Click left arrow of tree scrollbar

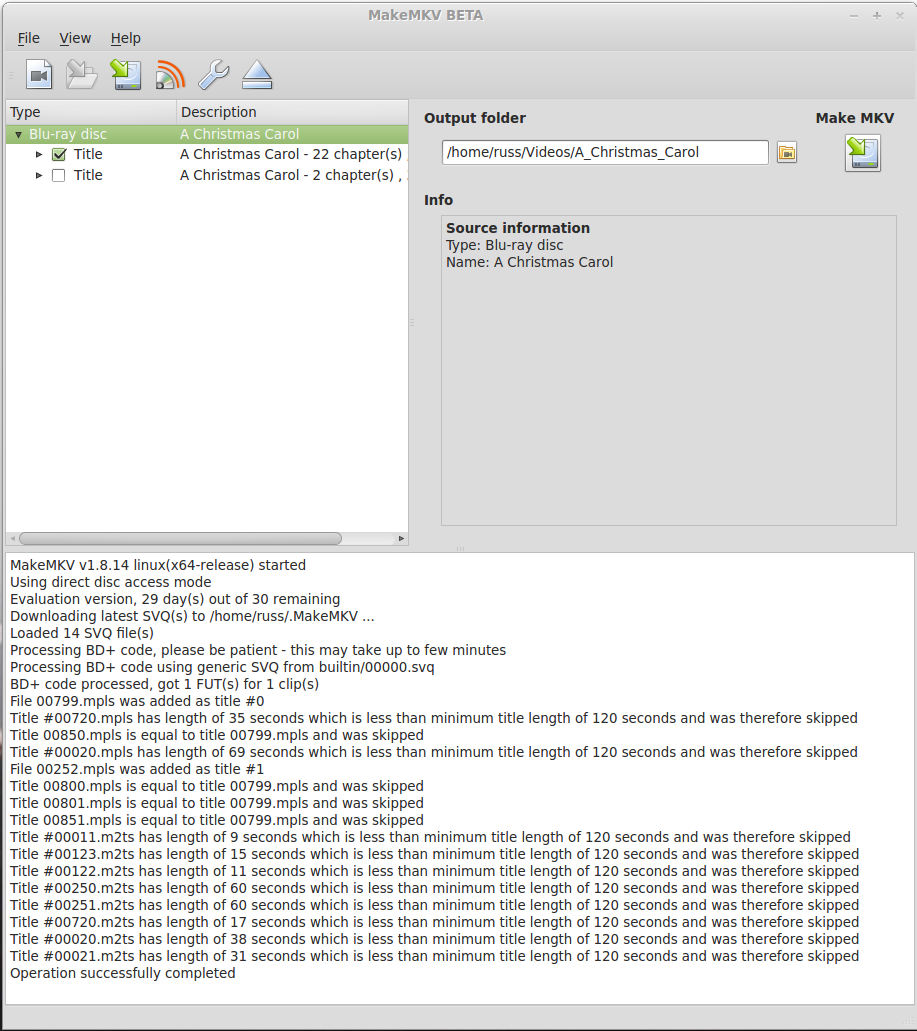12,539
